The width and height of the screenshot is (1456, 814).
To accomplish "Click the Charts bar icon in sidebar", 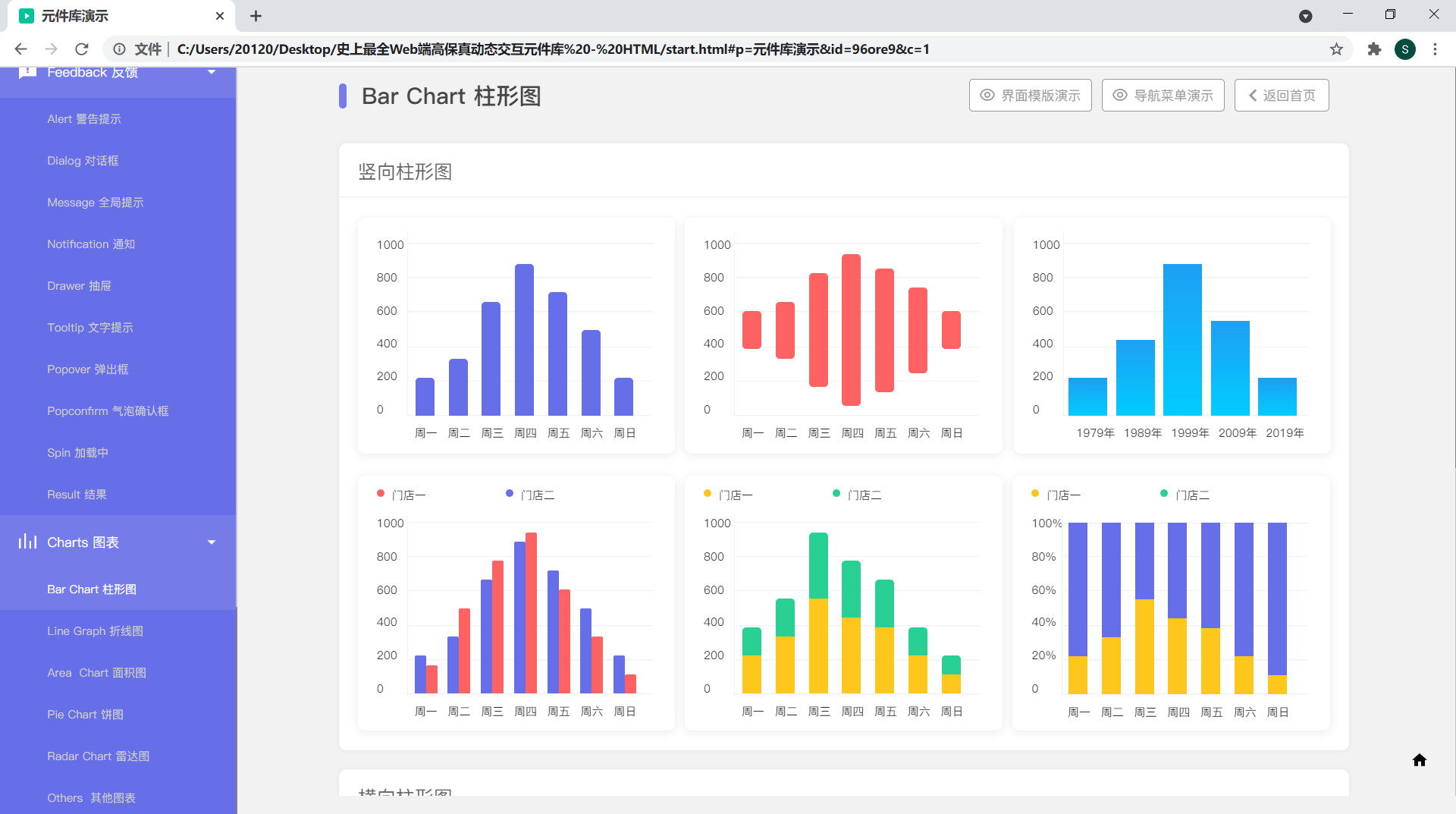I will click(27, 542).
